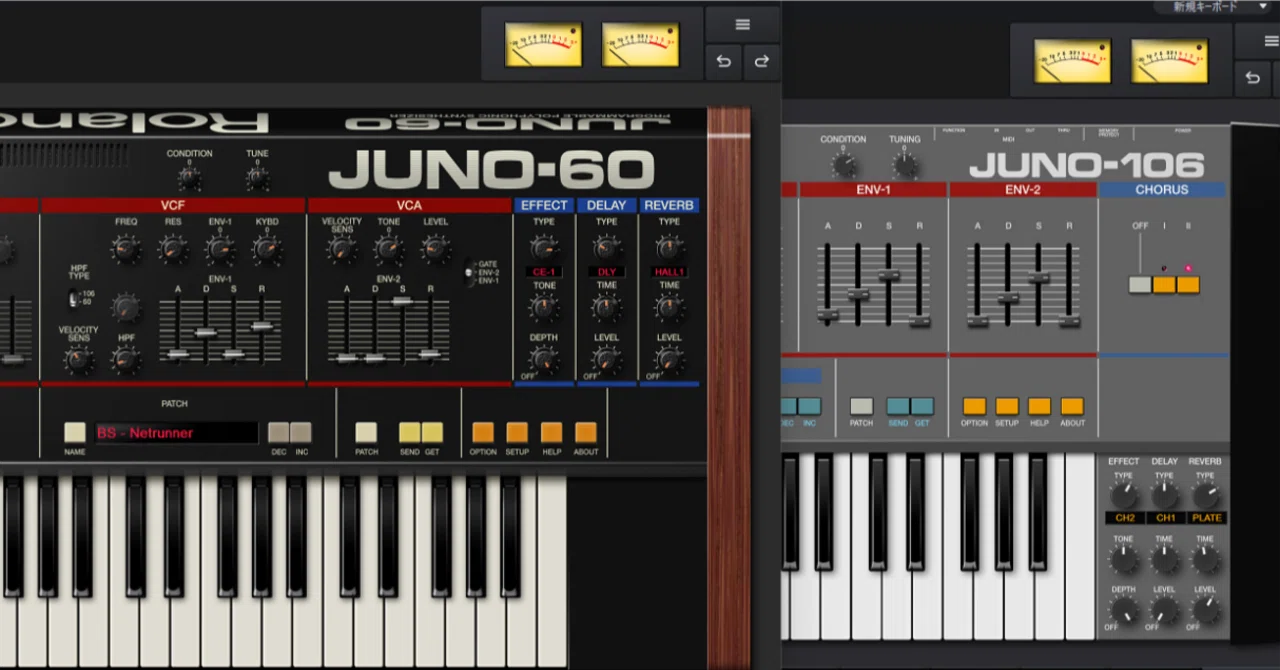Toggle the VCA GATE/ENV-2/ENV-1 switch
The height and width of the screenshot is (670, 1280).
[x=470, y=272]
